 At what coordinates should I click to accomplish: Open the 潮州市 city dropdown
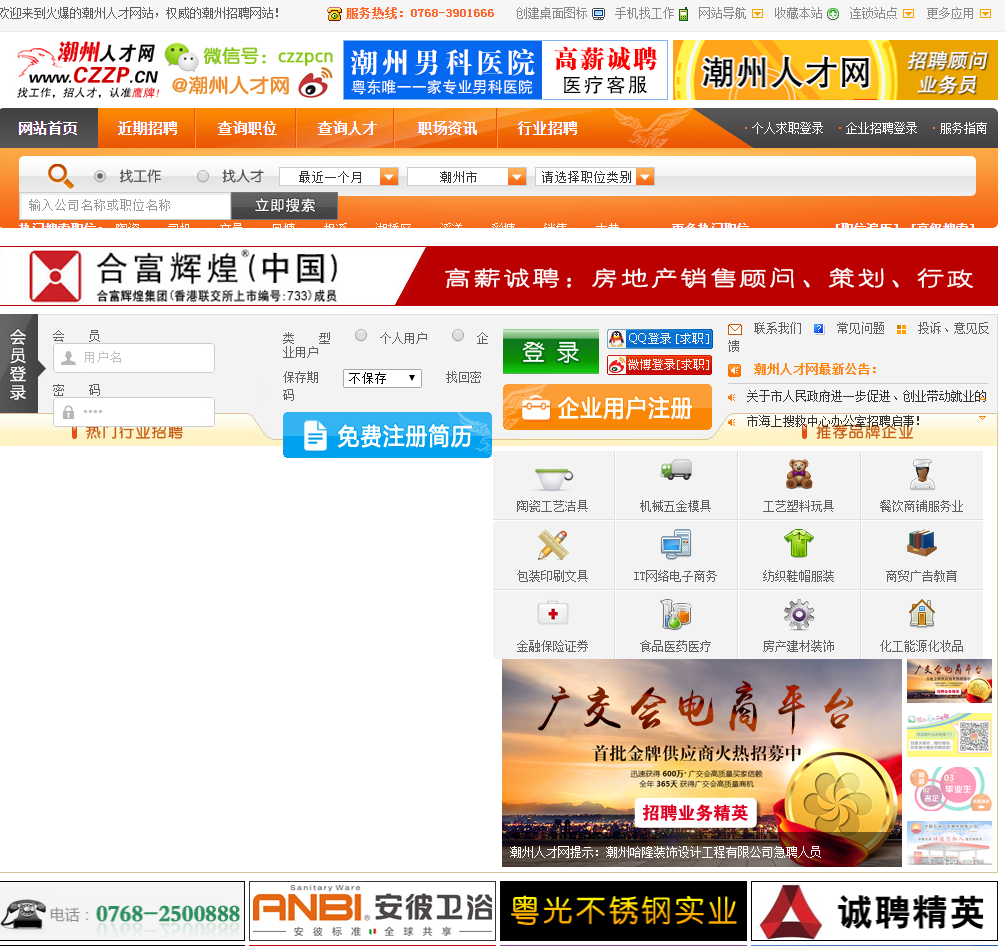(x=467, y=177)
